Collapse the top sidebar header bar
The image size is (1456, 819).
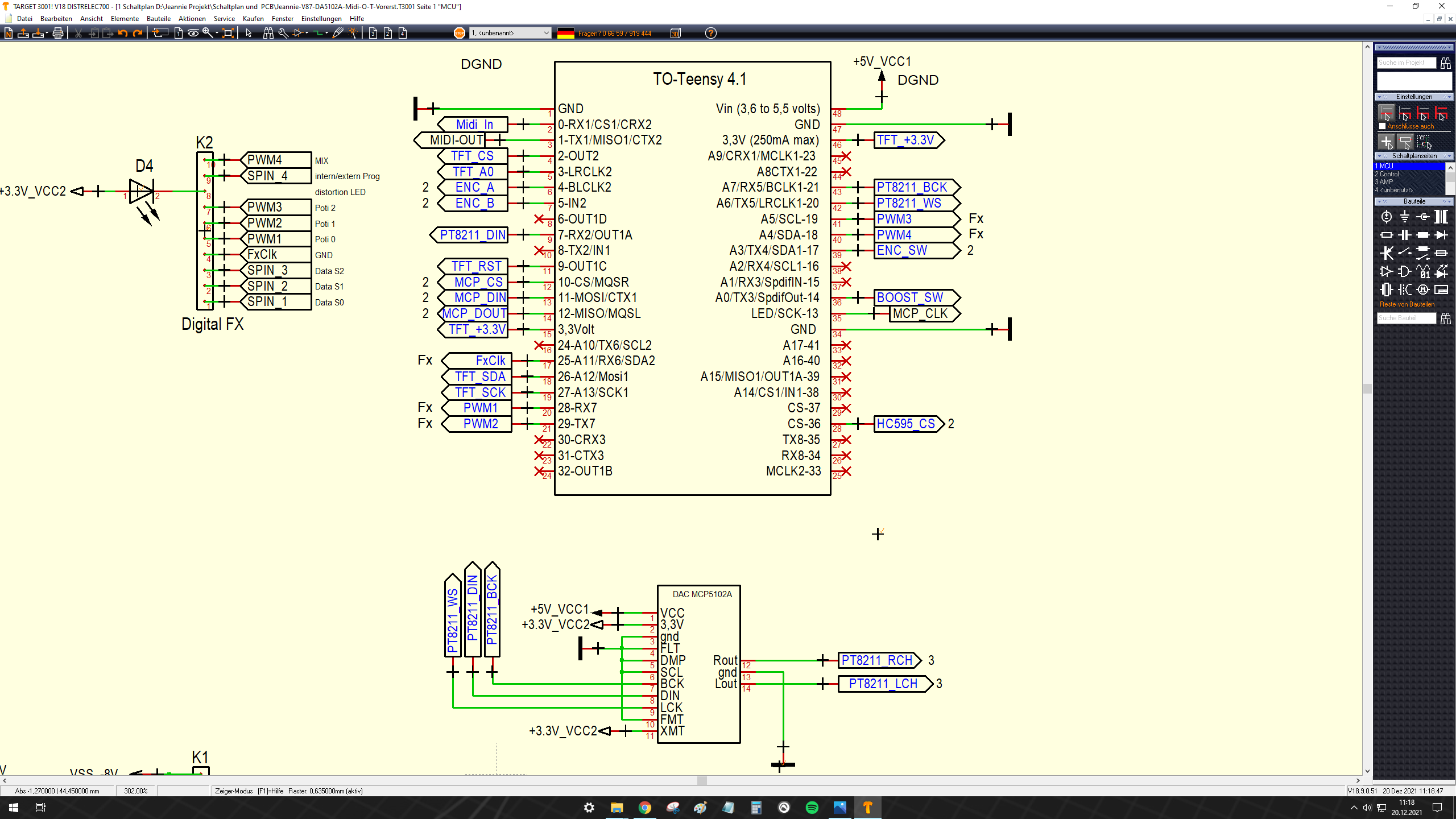click(x=1414, y=47)
